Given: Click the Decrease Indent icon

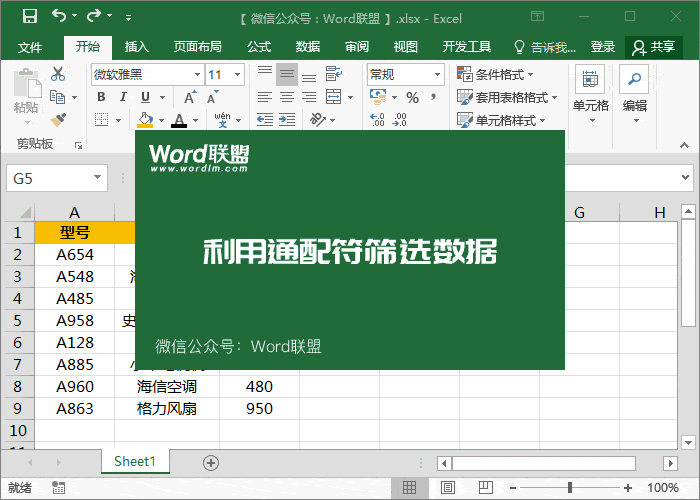Looking at the screenshot, I should 265,120.
